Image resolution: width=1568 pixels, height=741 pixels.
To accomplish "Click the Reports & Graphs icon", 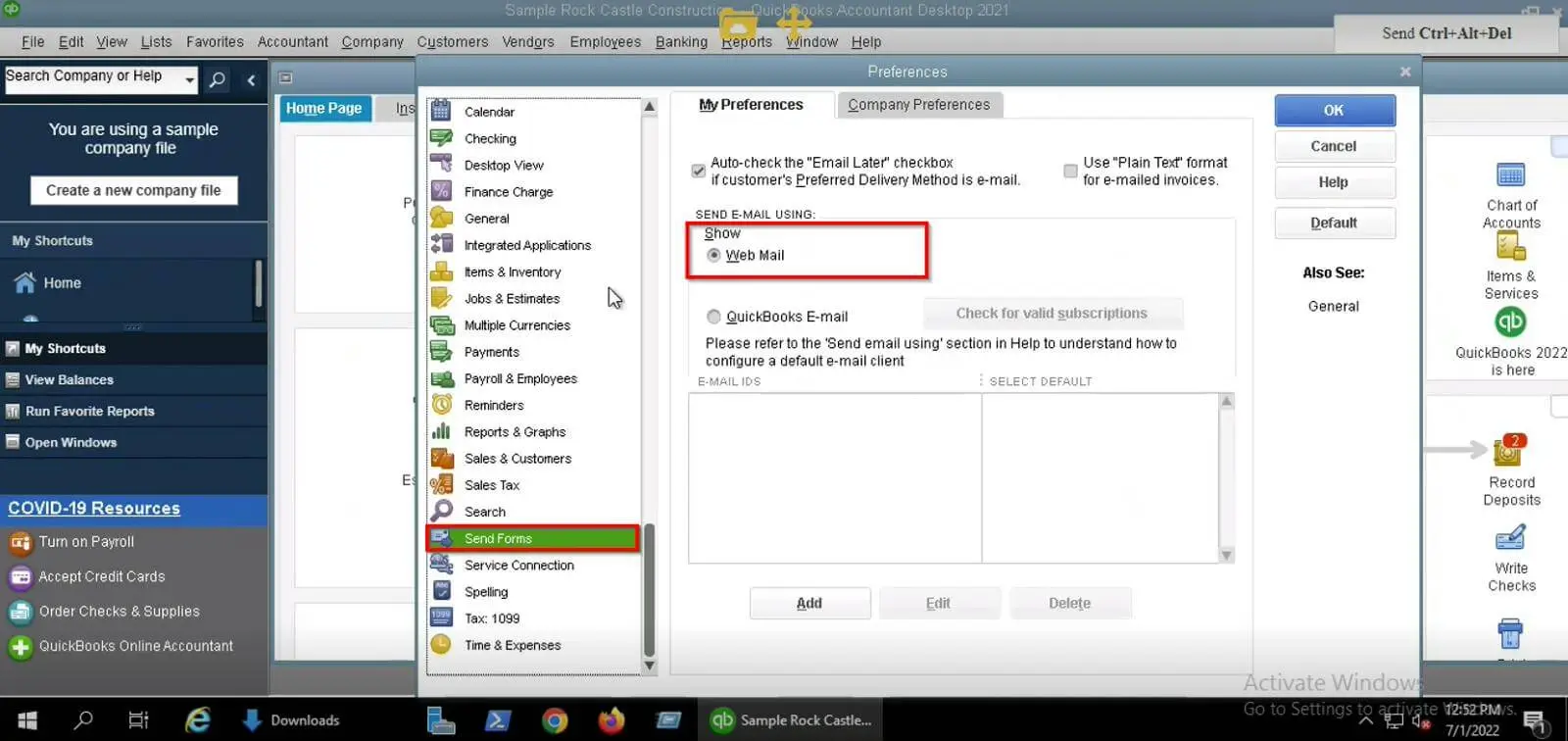I will click(442, 432).
